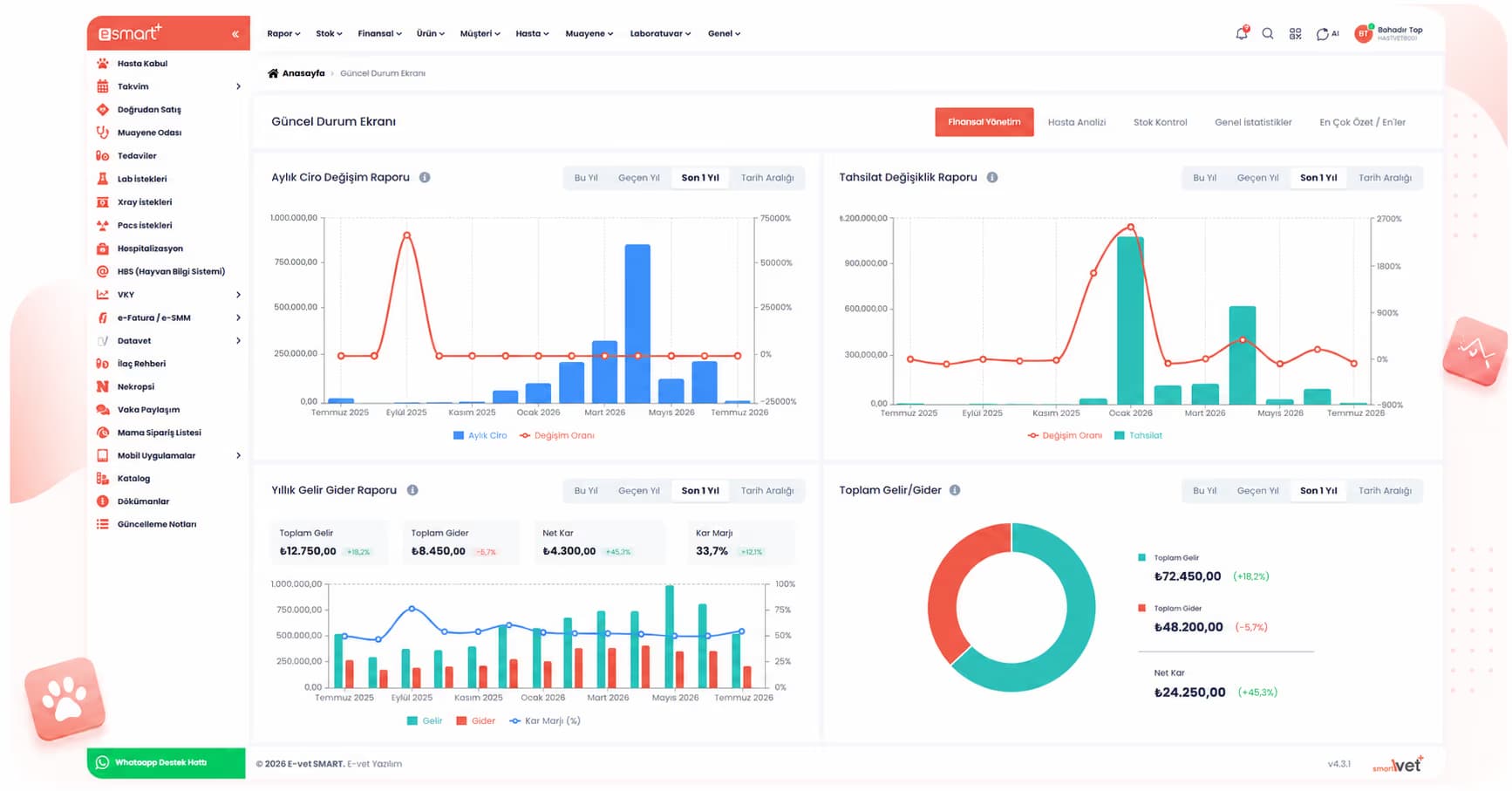Click the search magnifier icon

[x=1268, y=34]
